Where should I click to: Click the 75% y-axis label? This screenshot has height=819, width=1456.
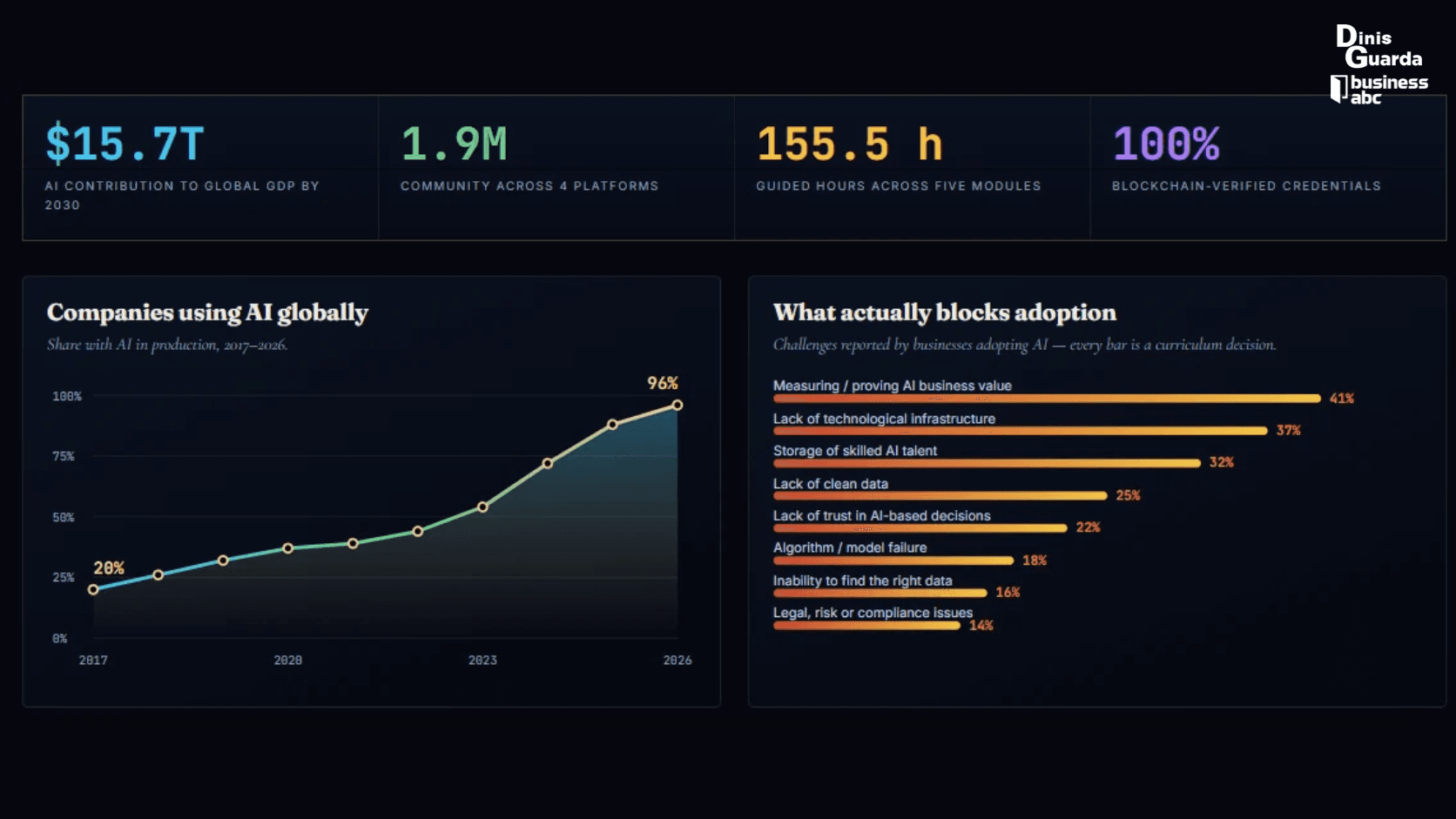(64, 456)
